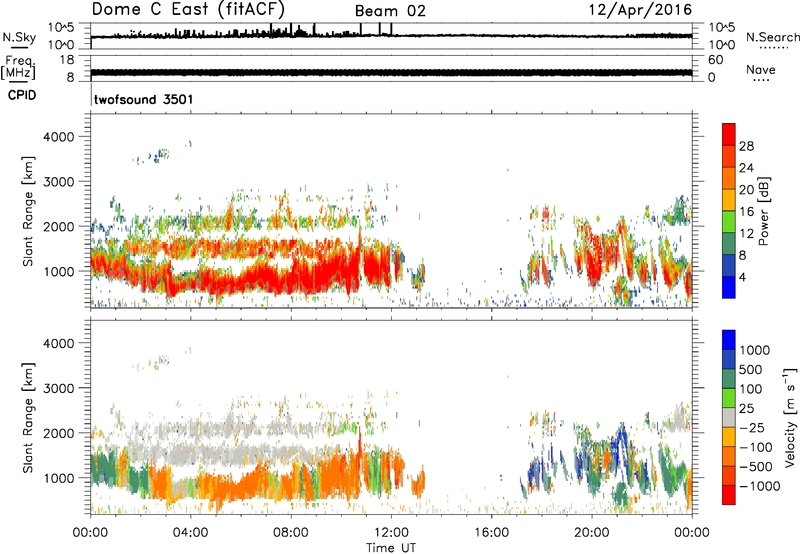The height and width of the screenshot is (554, 800).
Task: Click the 'Time UT' axis title
Action: [391, 548]
